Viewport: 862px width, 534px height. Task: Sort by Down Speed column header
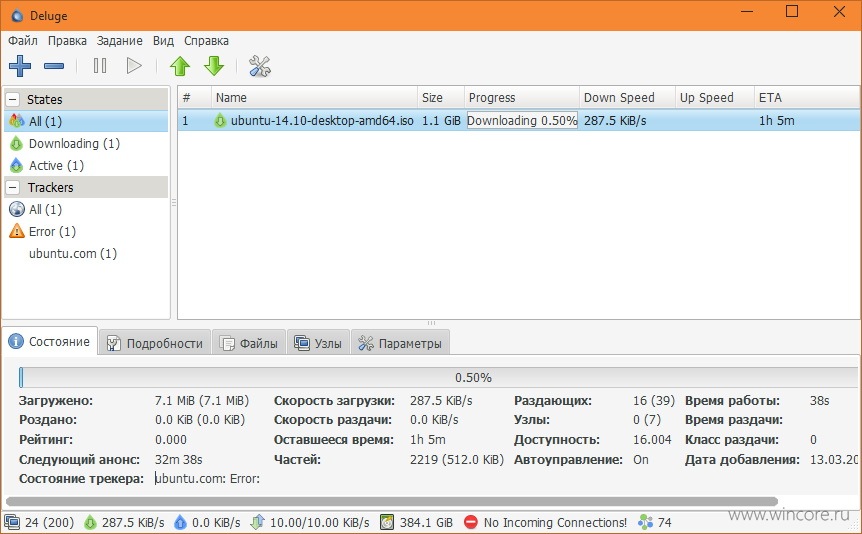pos(627,98)
